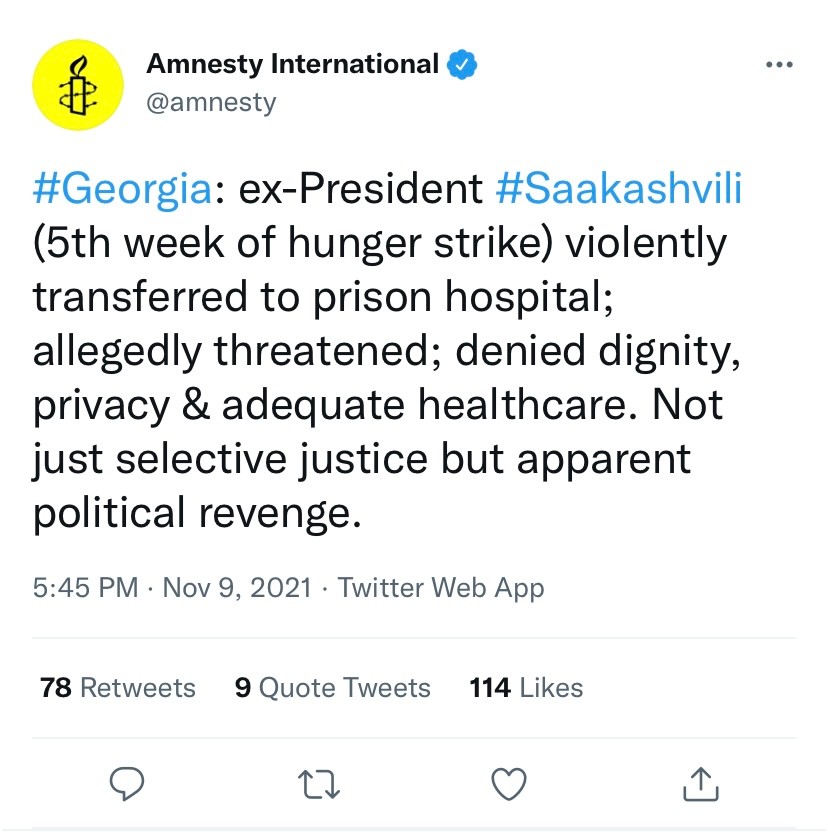Screen dimensions: 828x836
Task: Open the Twitter Web App source link
Action: [441, 587]
